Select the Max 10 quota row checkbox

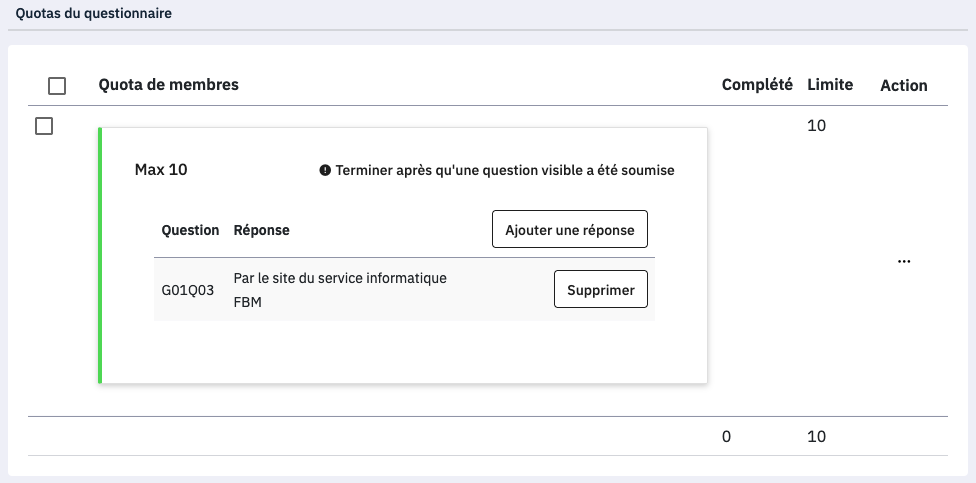(x=44, y=127)
